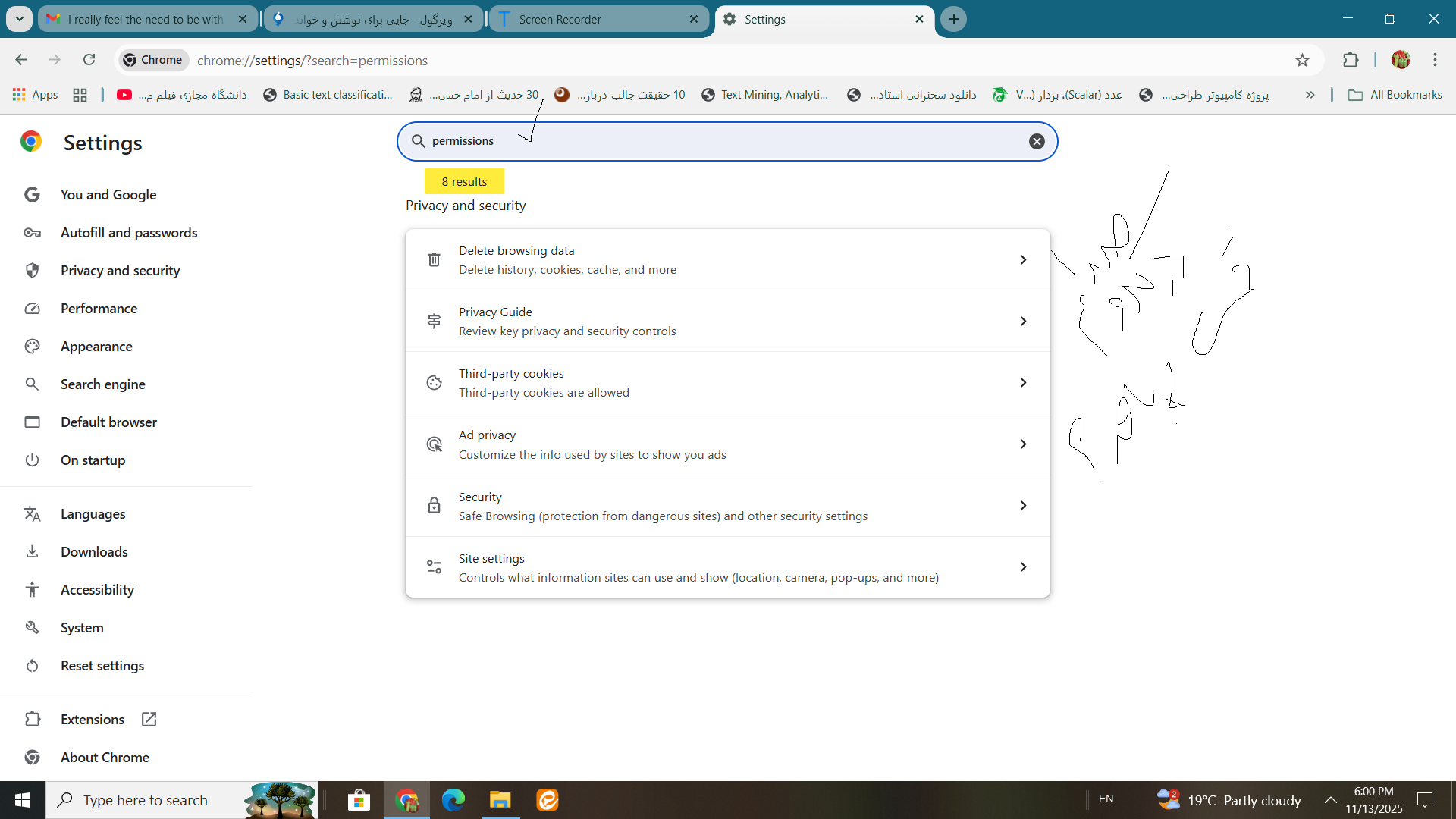Clear the permissions search field
Screen dimensions: 1456x819
point(1037,141)
